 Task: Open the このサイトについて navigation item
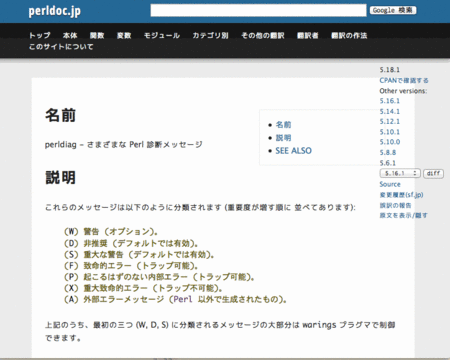61,47
